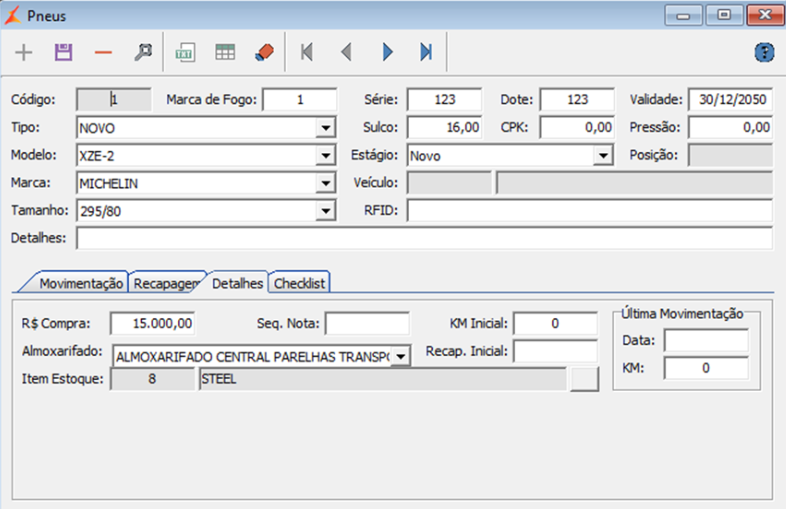Click the R$ Compra input field

(x=152, y=323)
